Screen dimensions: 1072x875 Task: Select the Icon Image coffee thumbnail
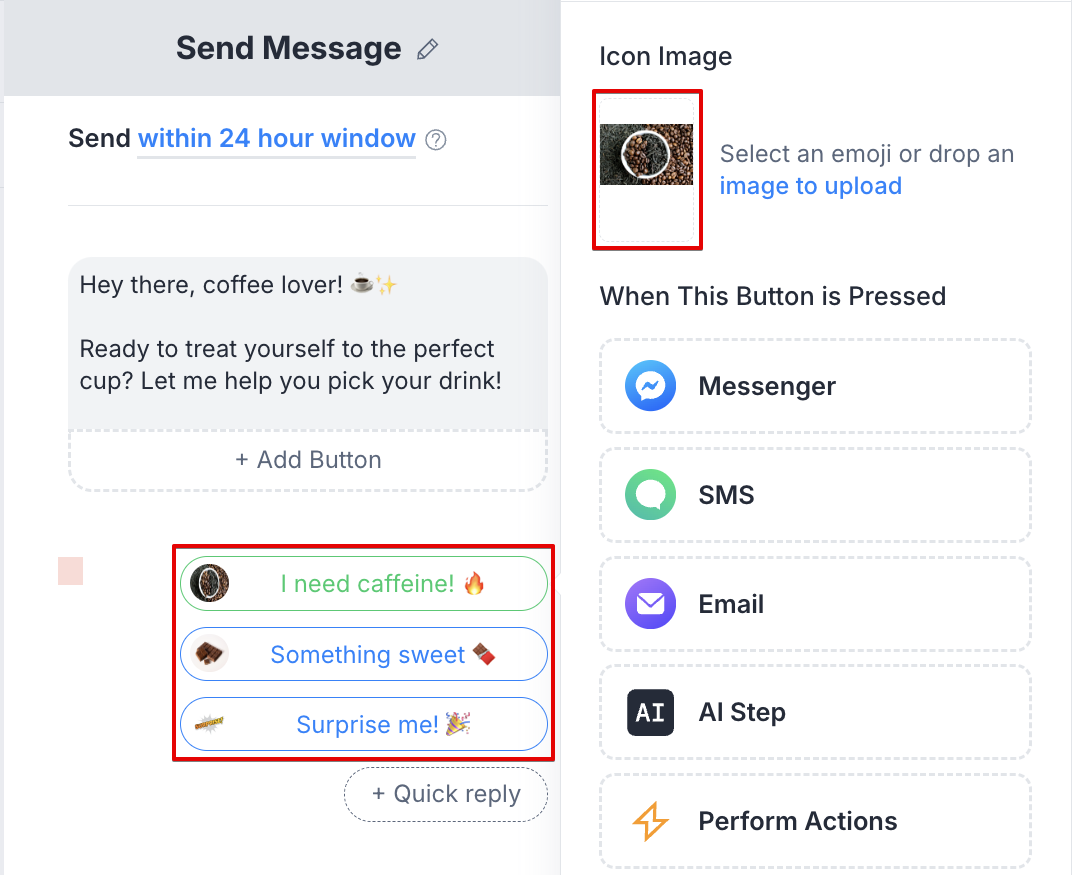(646, 155)
